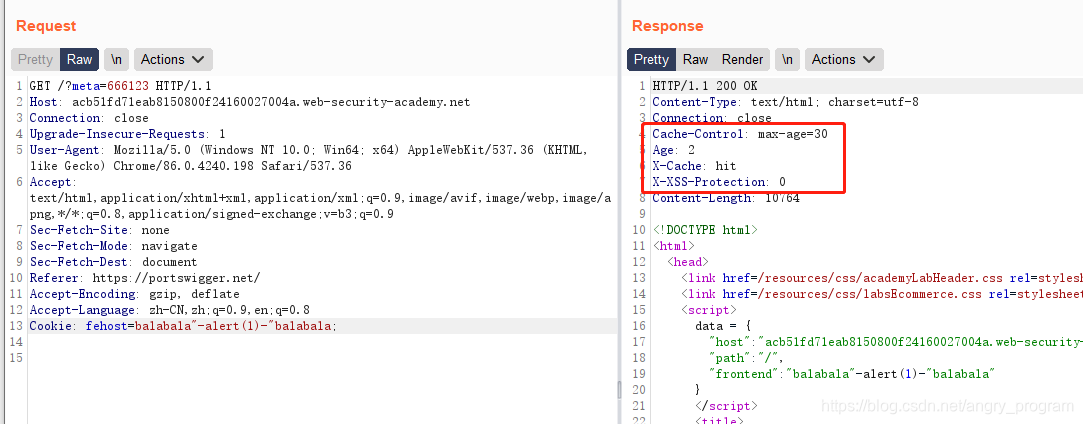
Task: Click the Request panel heading
Action: [x=46, y=26]
